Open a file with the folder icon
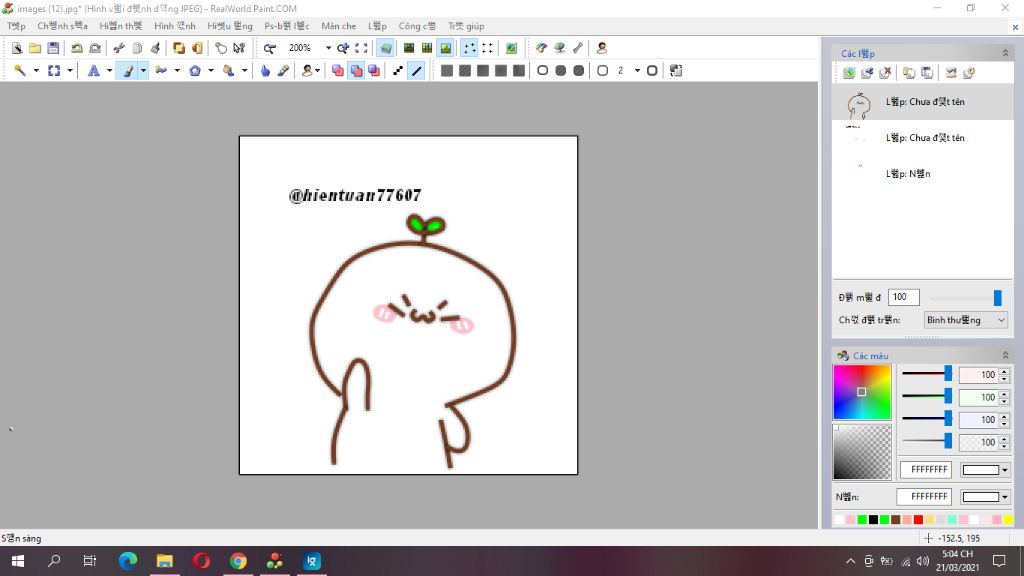This screenshot has height=576, width=1024. pos(35,48)
